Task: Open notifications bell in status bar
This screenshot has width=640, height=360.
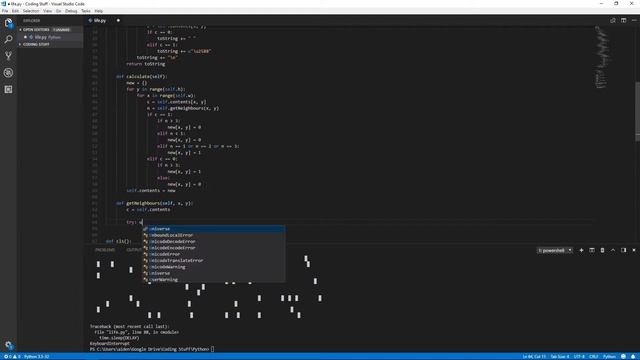Action: (633, 356)
